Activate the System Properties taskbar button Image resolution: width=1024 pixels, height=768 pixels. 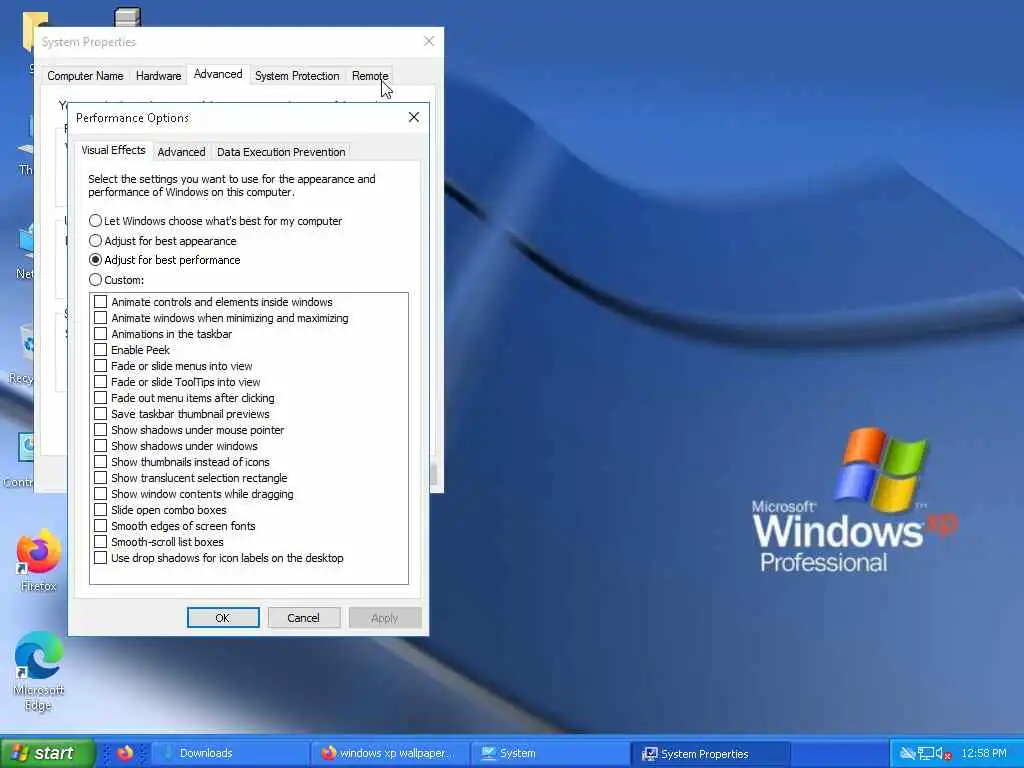711,753
